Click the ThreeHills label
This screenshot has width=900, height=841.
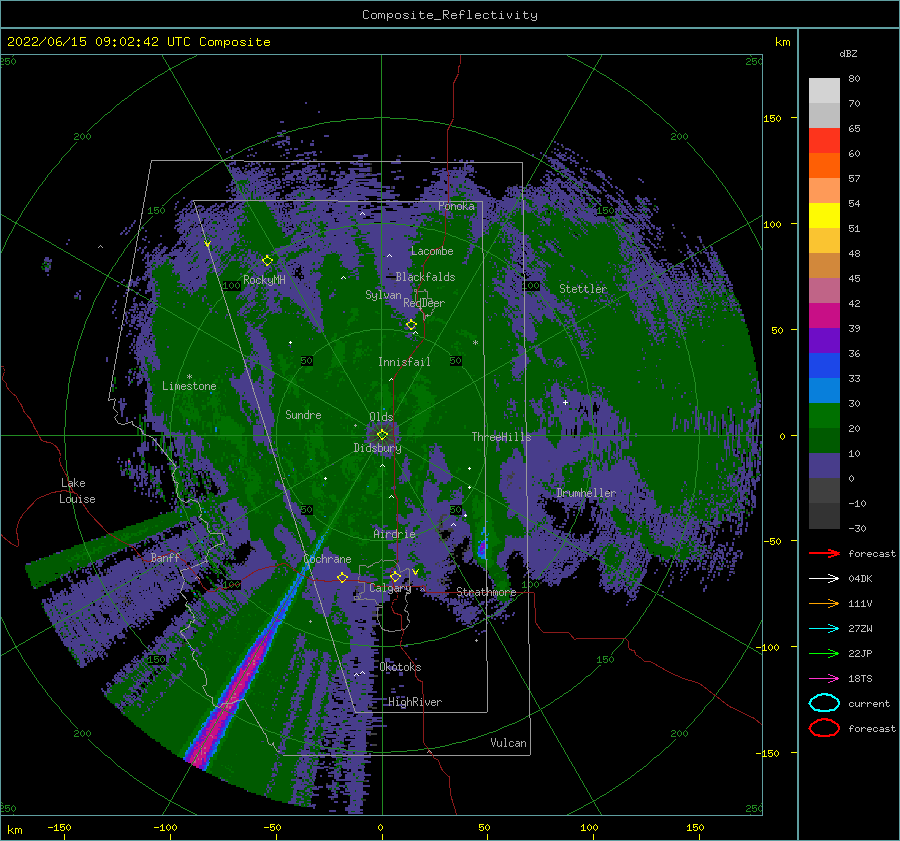click(x=501, y=437)
